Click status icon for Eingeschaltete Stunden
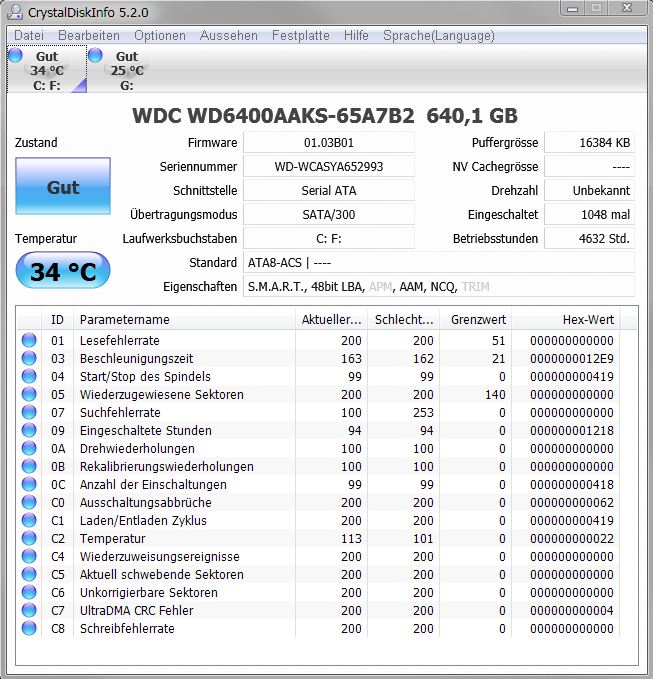 [29, 430]
